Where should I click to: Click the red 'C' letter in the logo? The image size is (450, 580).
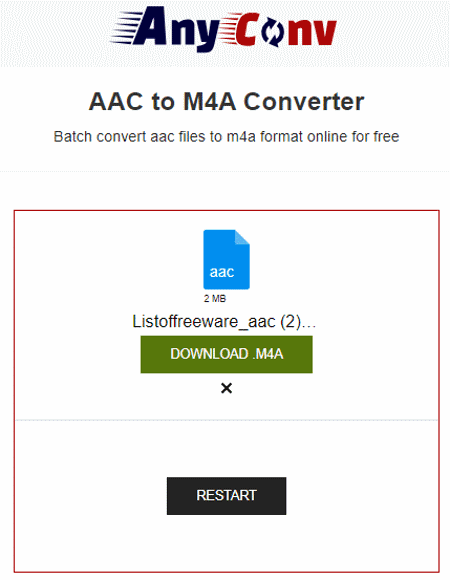[248, 30]
